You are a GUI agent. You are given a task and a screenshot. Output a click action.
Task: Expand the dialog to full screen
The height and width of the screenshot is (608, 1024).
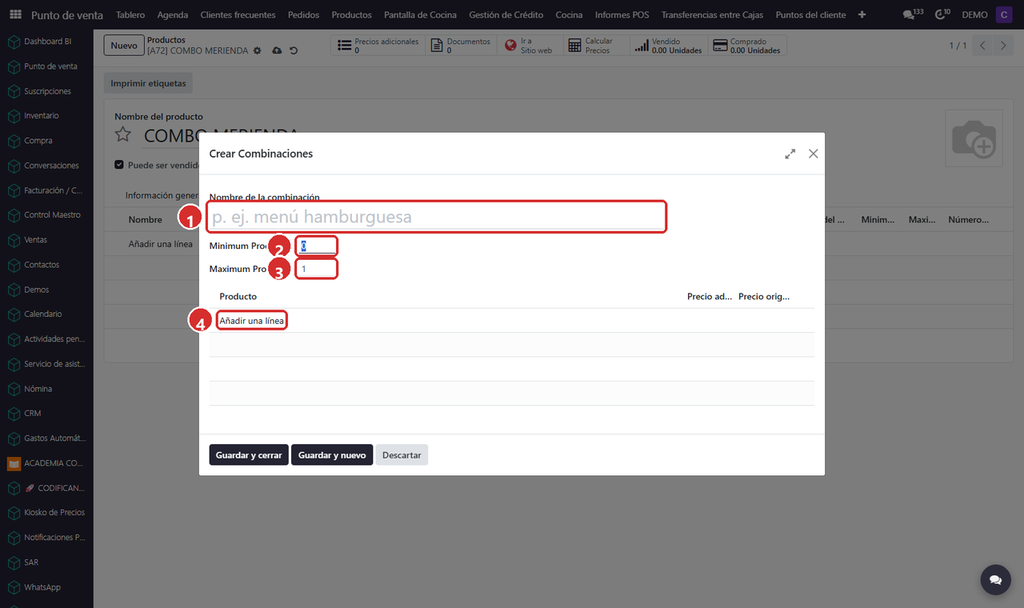[x=790, y=154]
